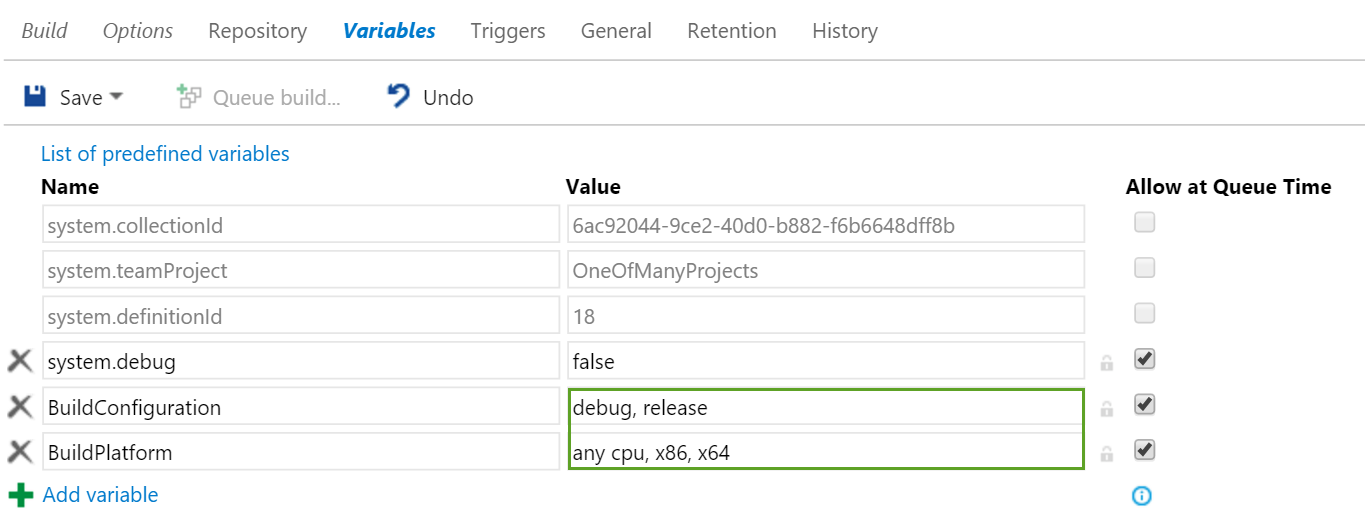This screenshot has height=526, width=1365.
Task: Open the info icon under Allow at Queue Time
Action: point(1142,496)
